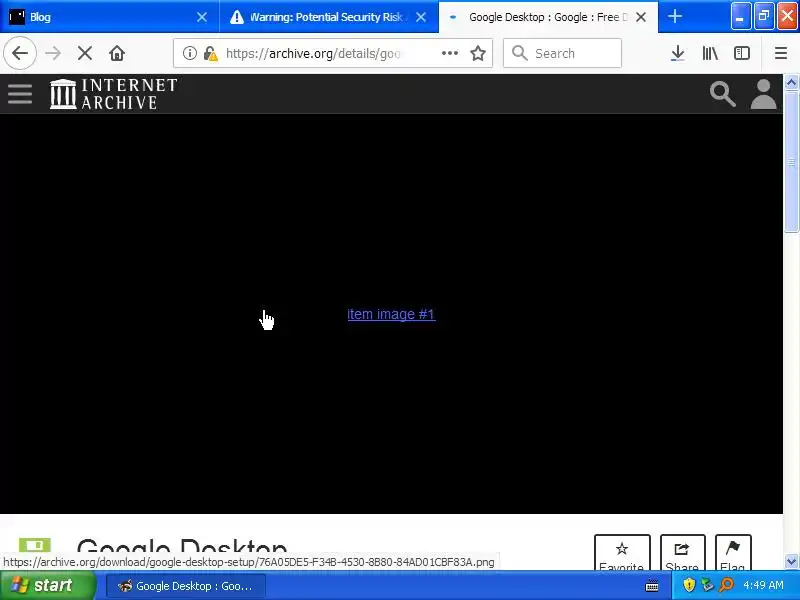This screenshot has width=800, height=600.
Task: Open page actions three-dot menu
Action: (449, 53)
